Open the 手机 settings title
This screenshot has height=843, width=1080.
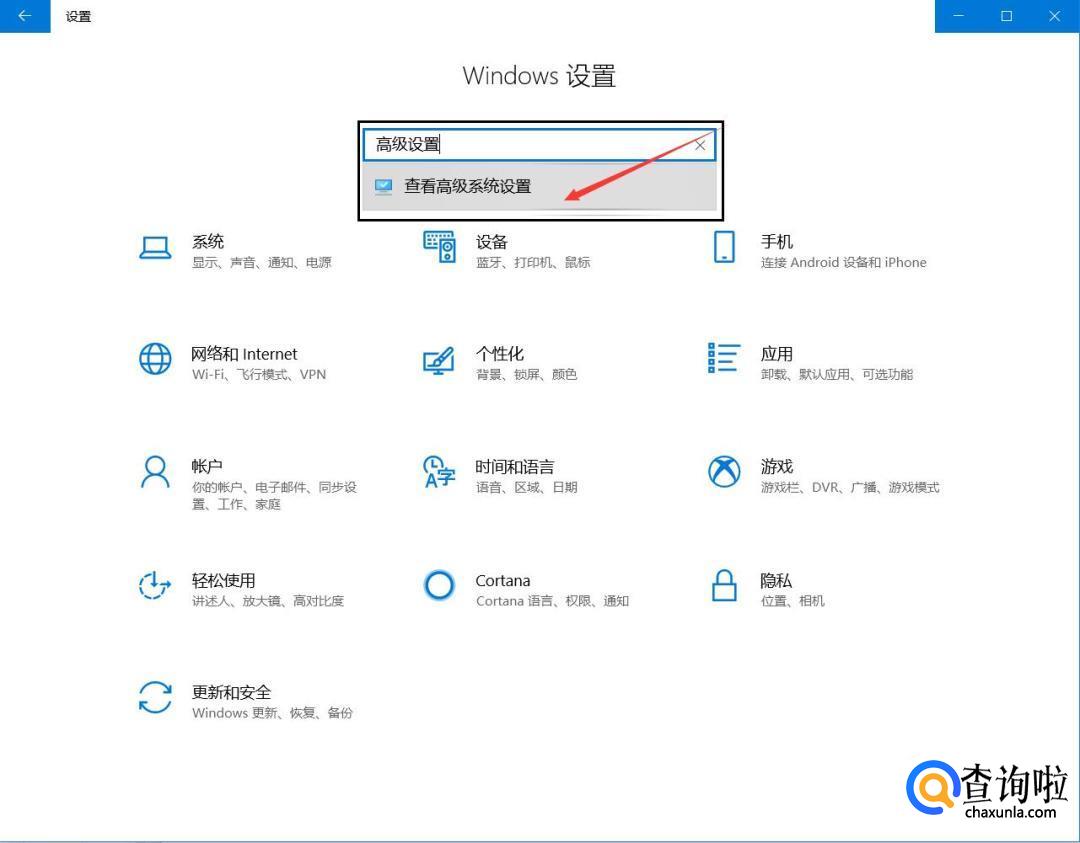777,242
